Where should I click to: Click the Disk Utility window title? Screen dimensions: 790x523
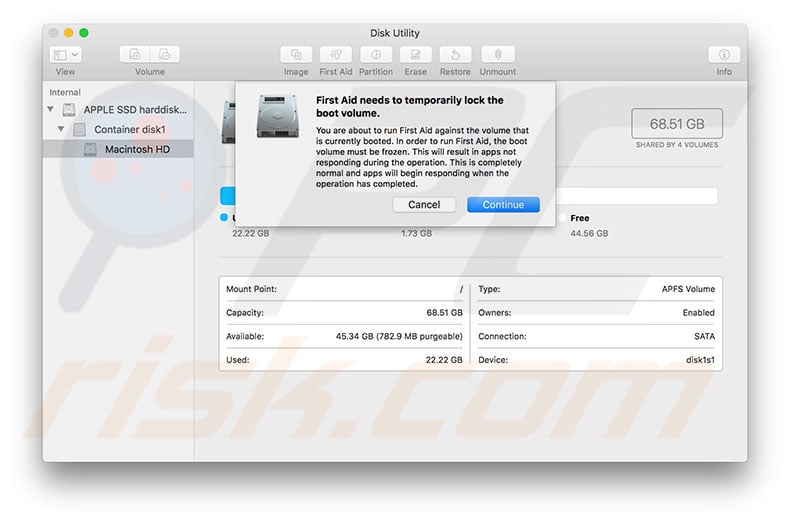point(394,33)
